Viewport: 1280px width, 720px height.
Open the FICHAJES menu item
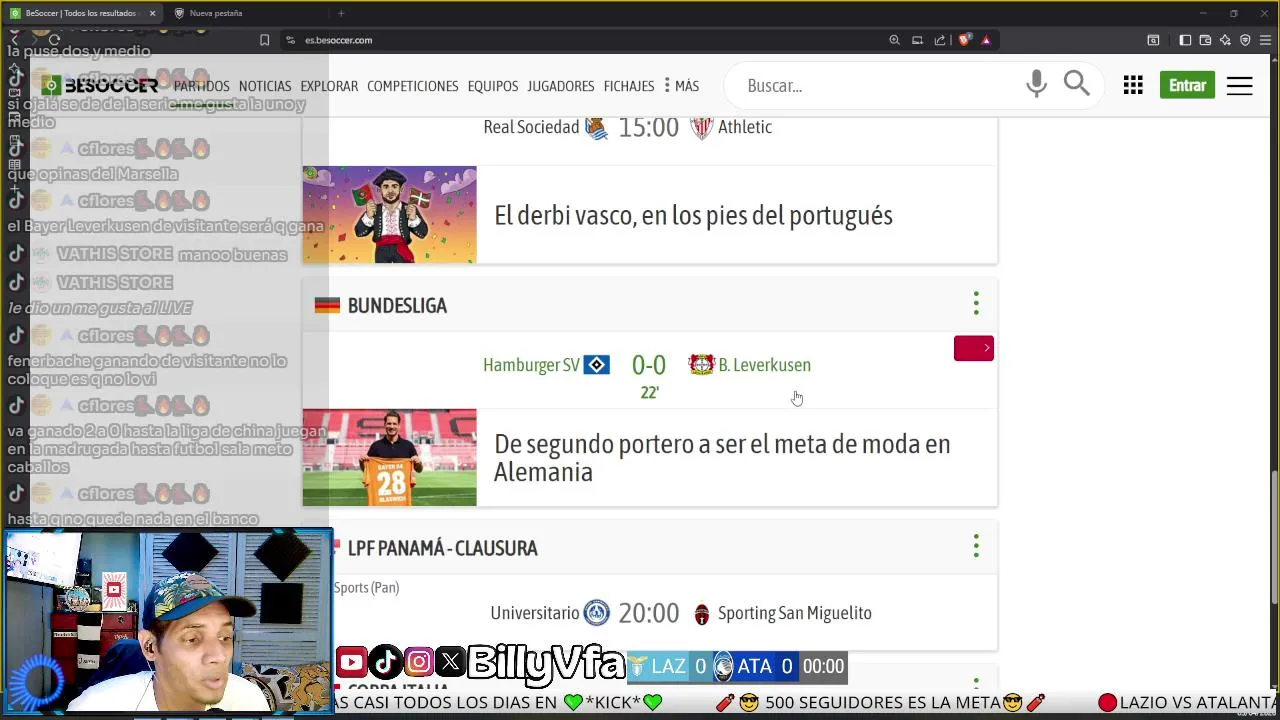point(629,86)
